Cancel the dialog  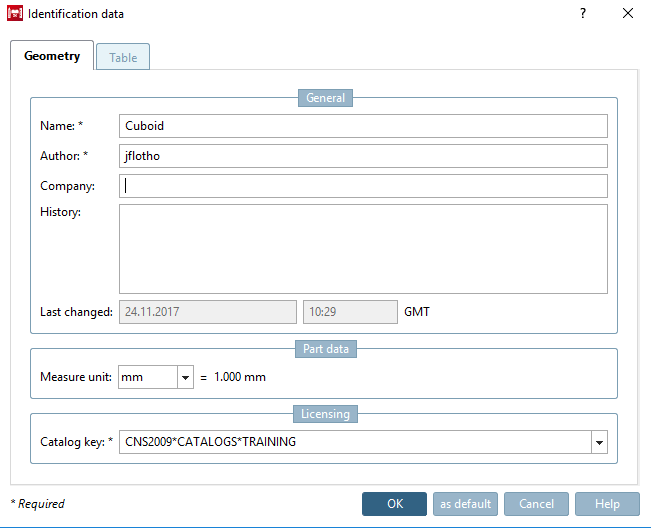point(536,504)
